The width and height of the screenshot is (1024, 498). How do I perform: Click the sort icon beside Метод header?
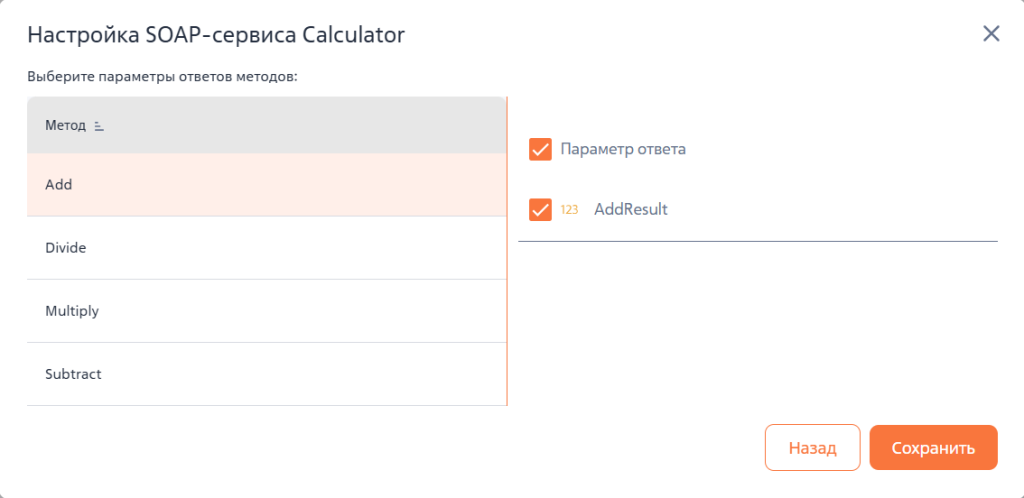pos(99,126)
